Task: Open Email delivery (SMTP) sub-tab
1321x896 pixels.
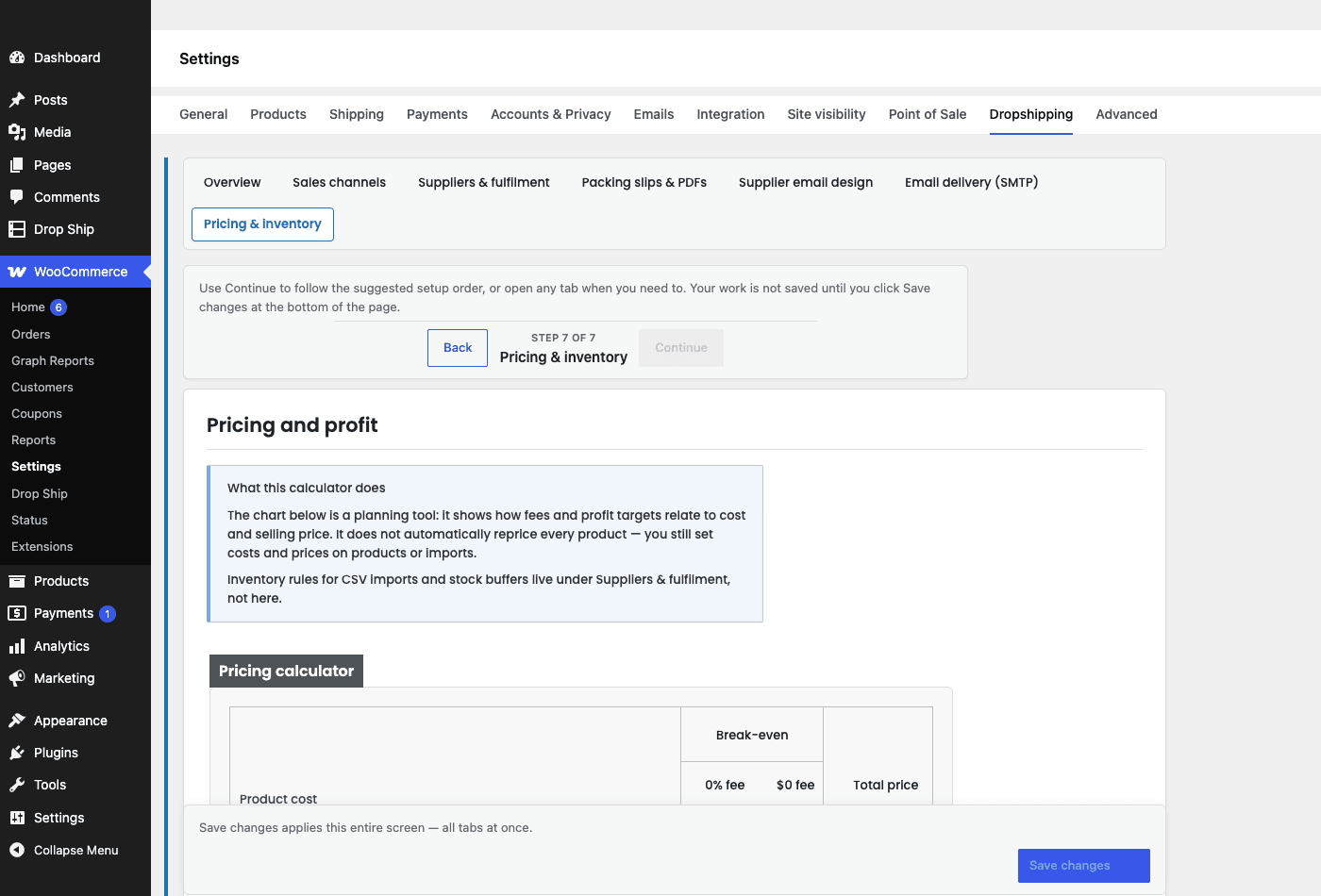Action: [972, 183]
